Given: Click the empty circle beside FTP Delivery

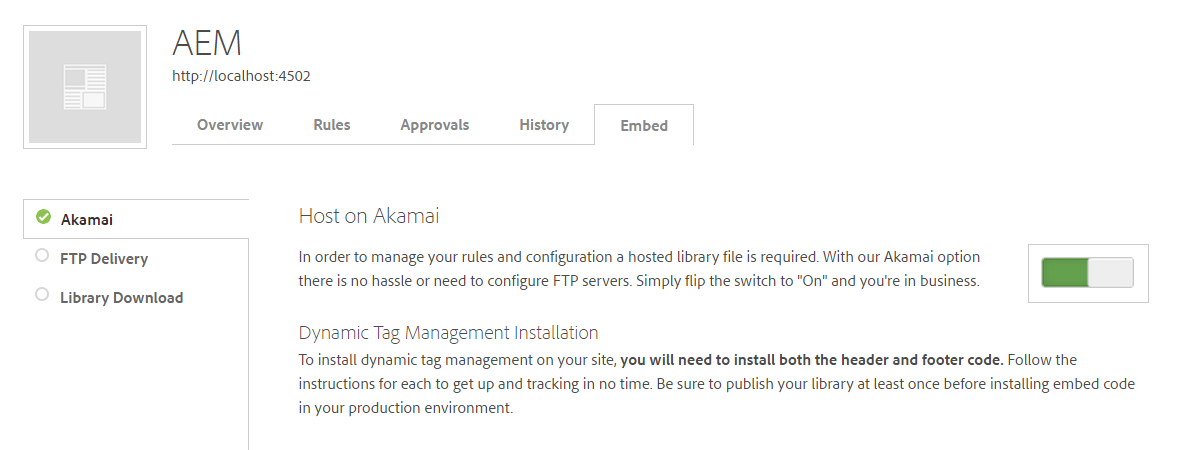Looking at the screenshot, I should click(42, 256).
